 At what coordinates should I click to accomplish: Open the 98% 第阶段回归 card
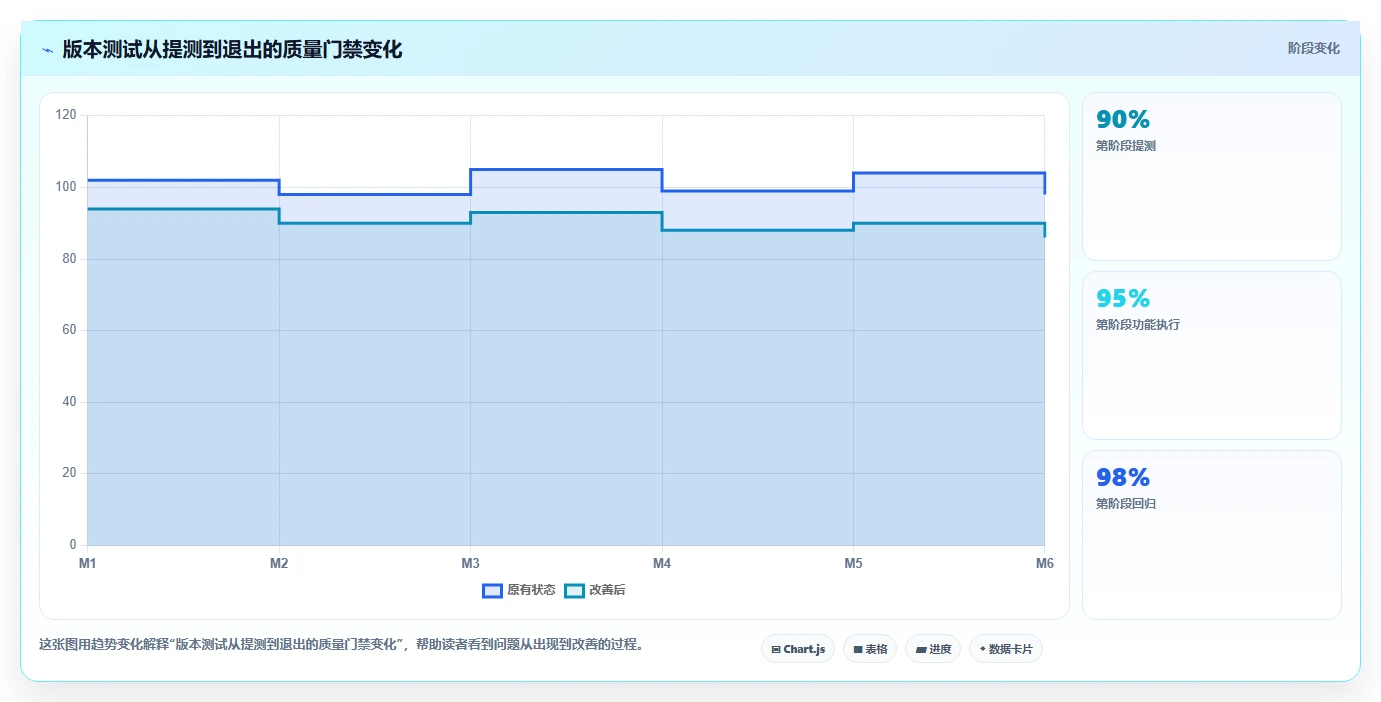(x=1212, y=535)
